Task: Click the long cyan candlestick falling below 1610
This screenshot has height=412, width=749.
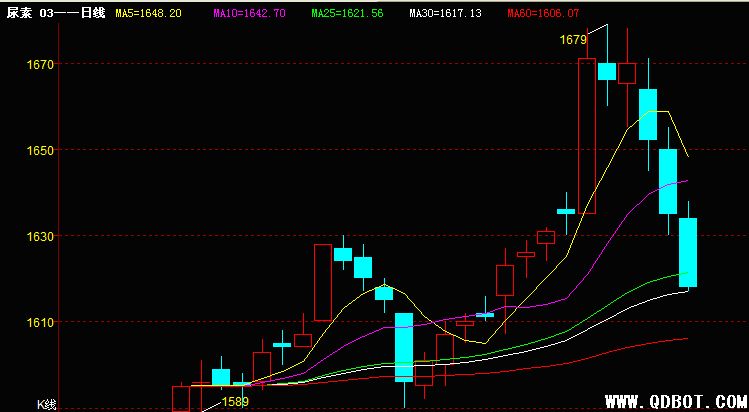Action: coord(404,346)
